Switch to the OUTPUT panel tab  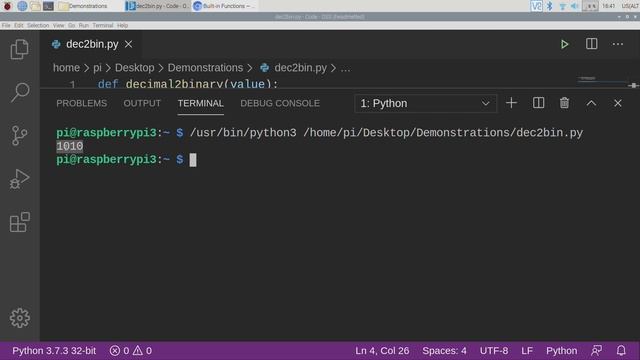(x=142, y=103)
